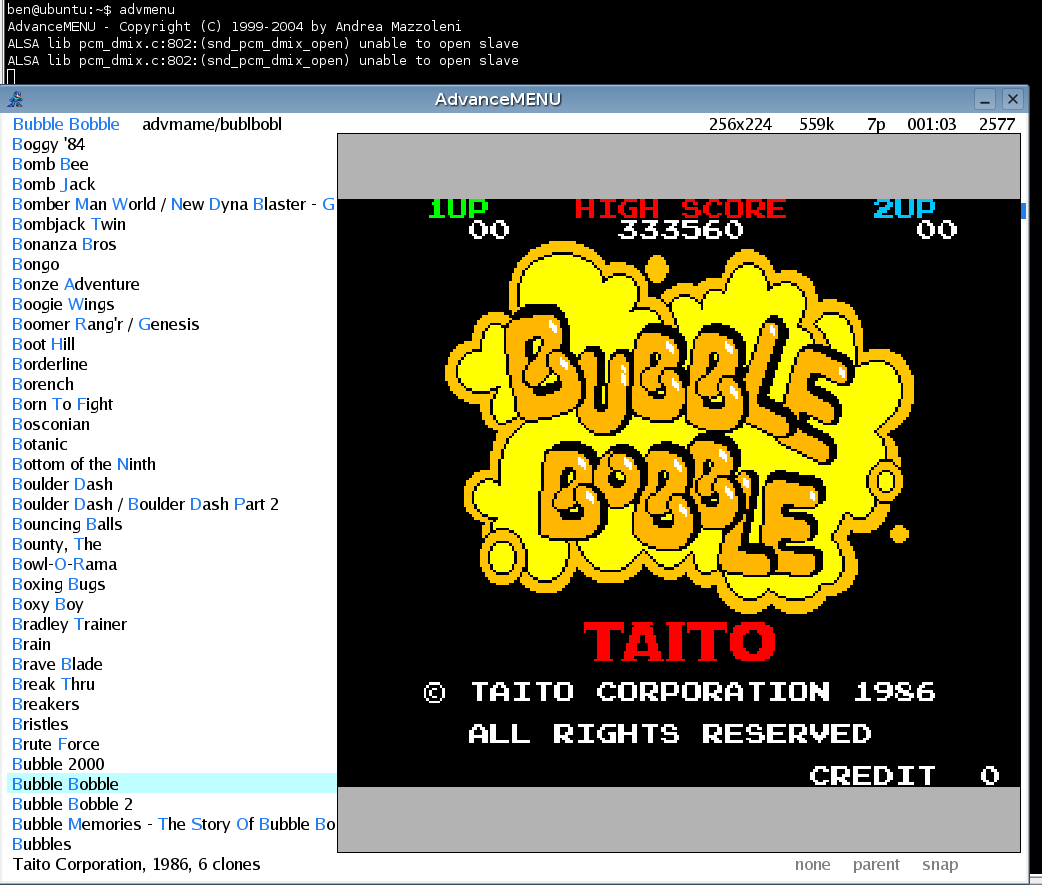Click the 256x224 resolution value
The image size is (1042, 886).
pos(740,124)
